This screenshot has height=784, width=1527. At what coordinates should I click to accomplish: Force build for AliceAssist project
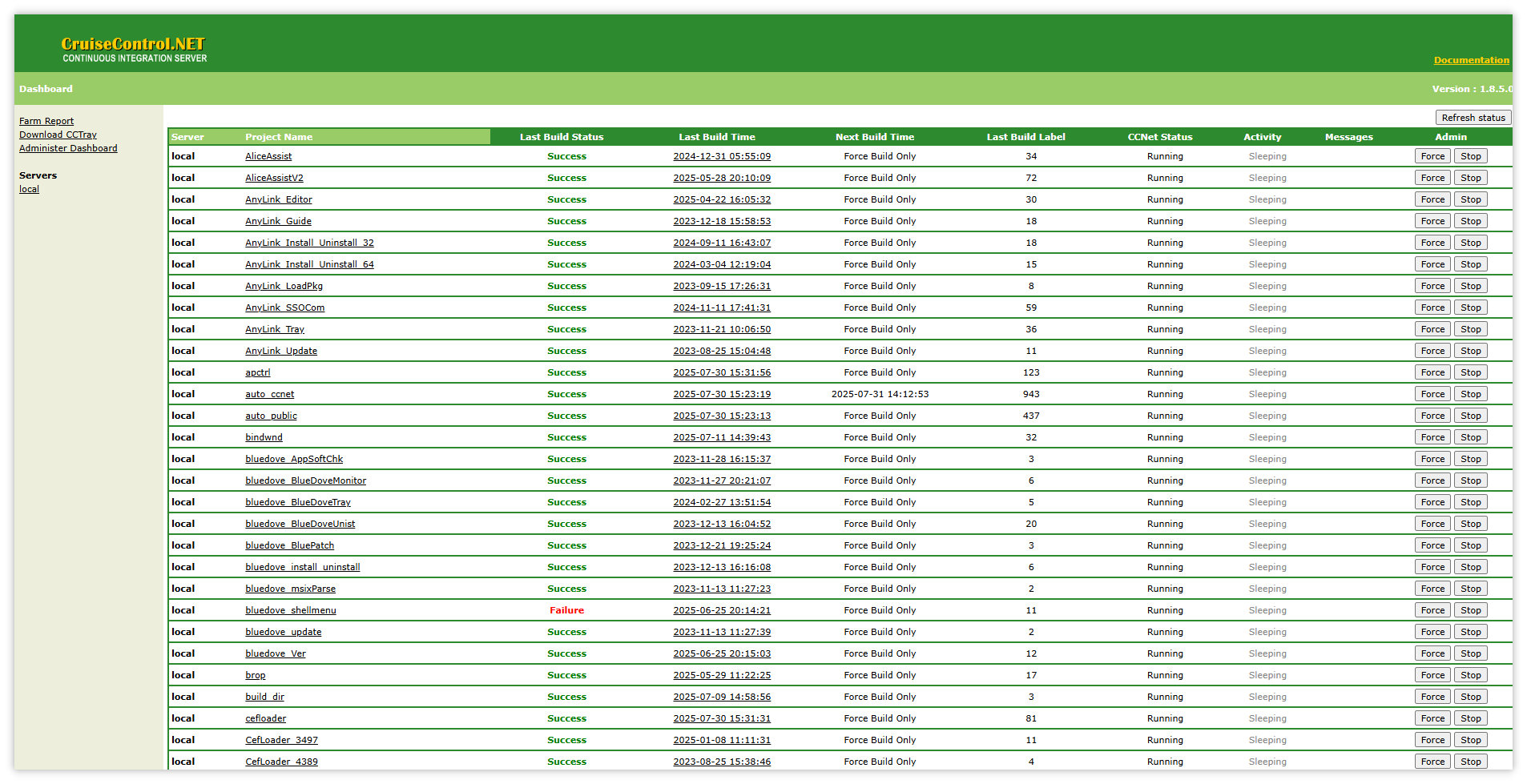[x=1432, y=156]
